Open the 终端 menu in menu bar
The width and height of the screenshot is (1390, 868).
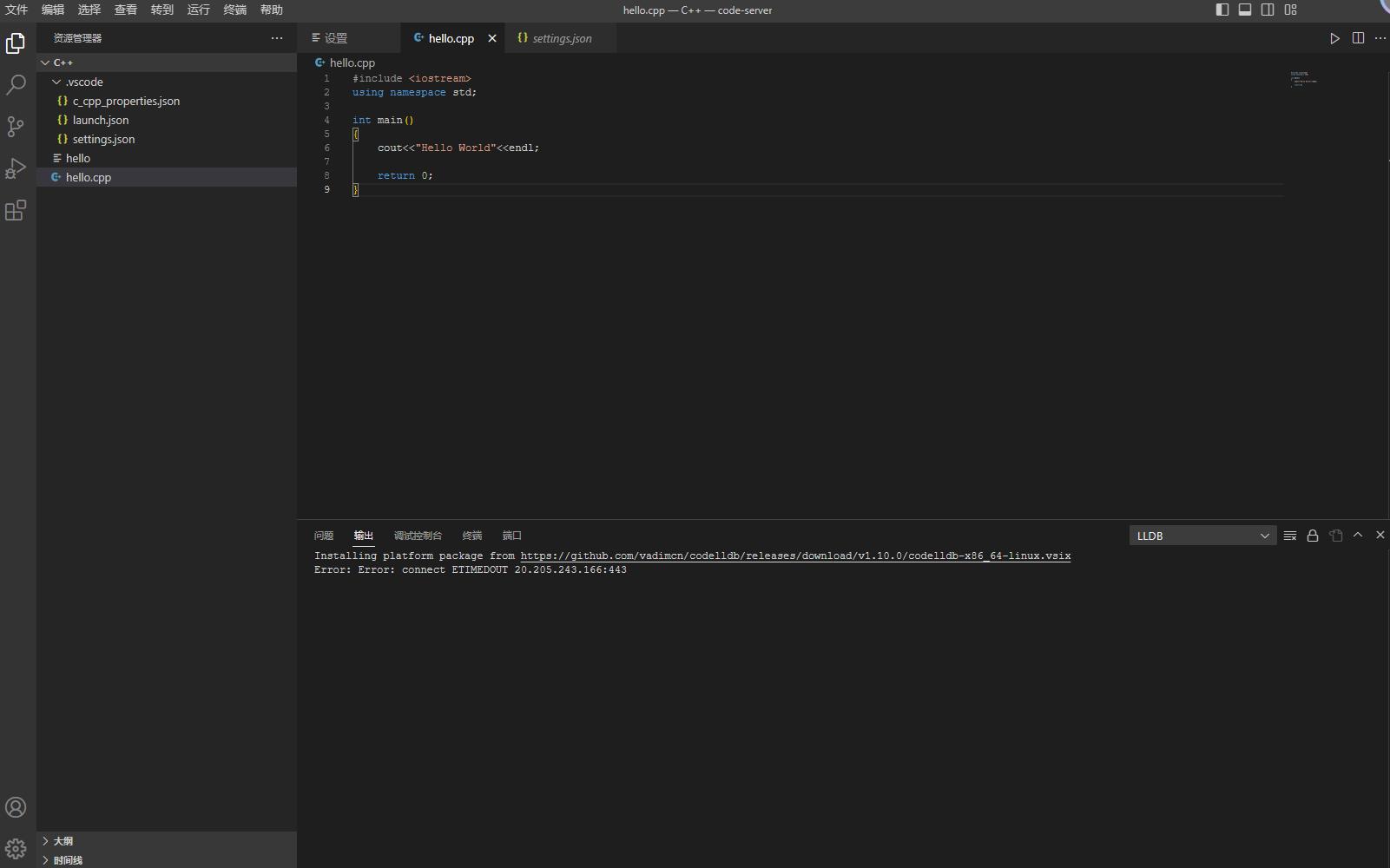[234, 10]
